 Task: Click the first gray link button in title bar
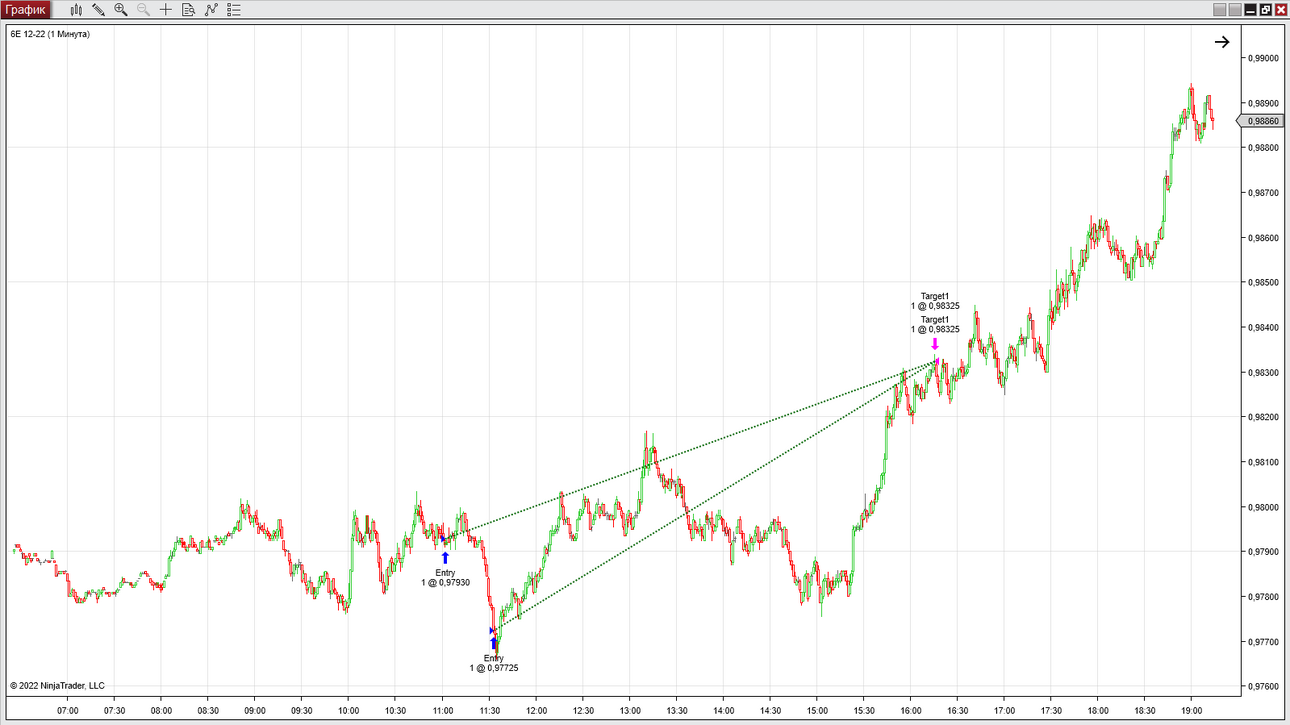coord(1219,10)
